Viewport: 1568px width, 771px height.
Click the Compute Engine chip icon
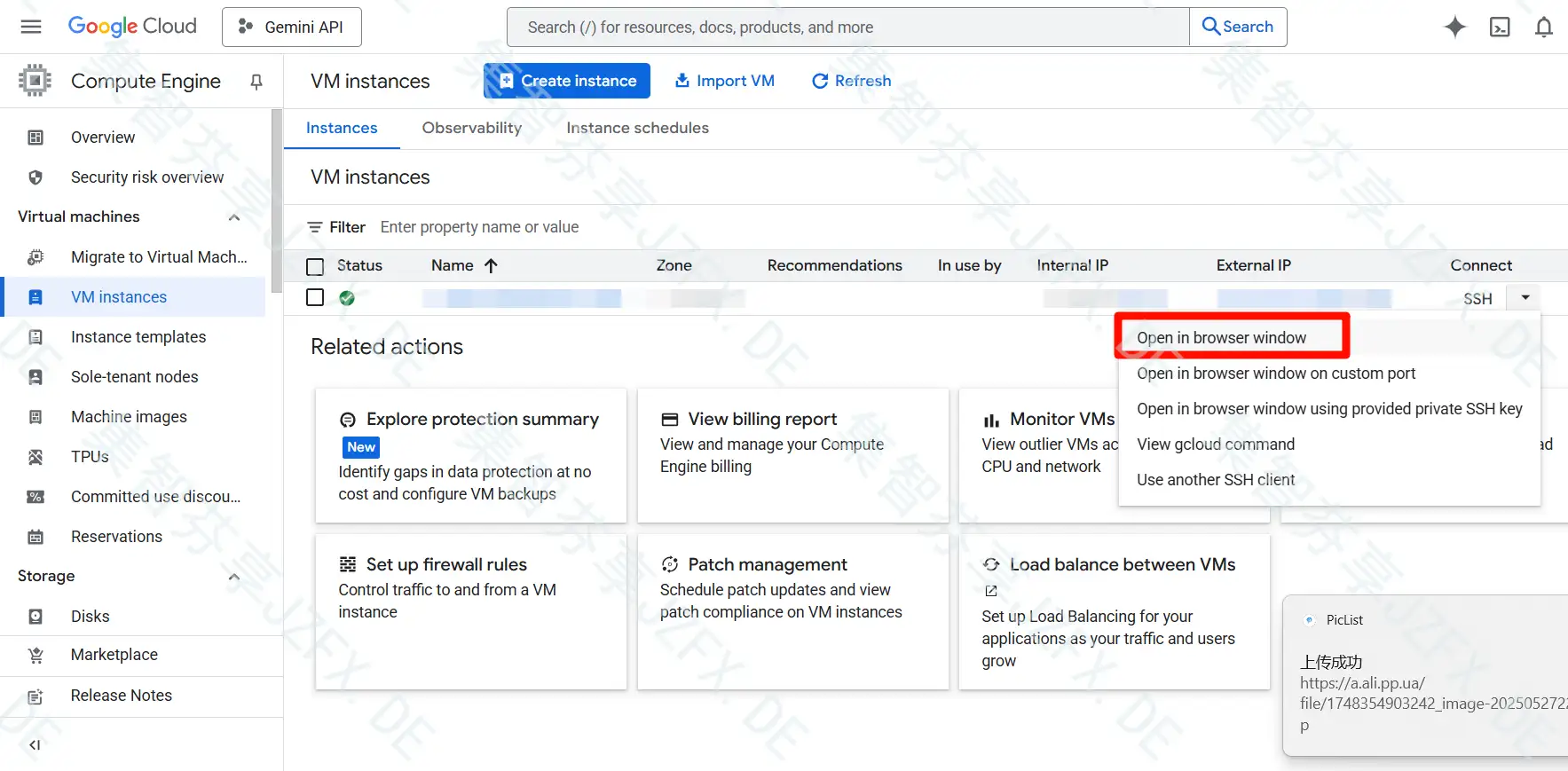pos(35,81)
